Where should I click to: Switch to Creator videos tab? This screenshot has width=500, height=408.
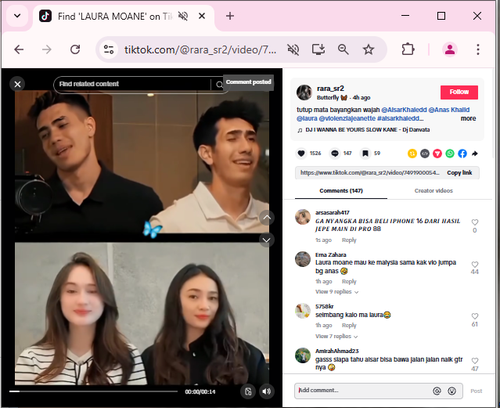pos(433,191)
